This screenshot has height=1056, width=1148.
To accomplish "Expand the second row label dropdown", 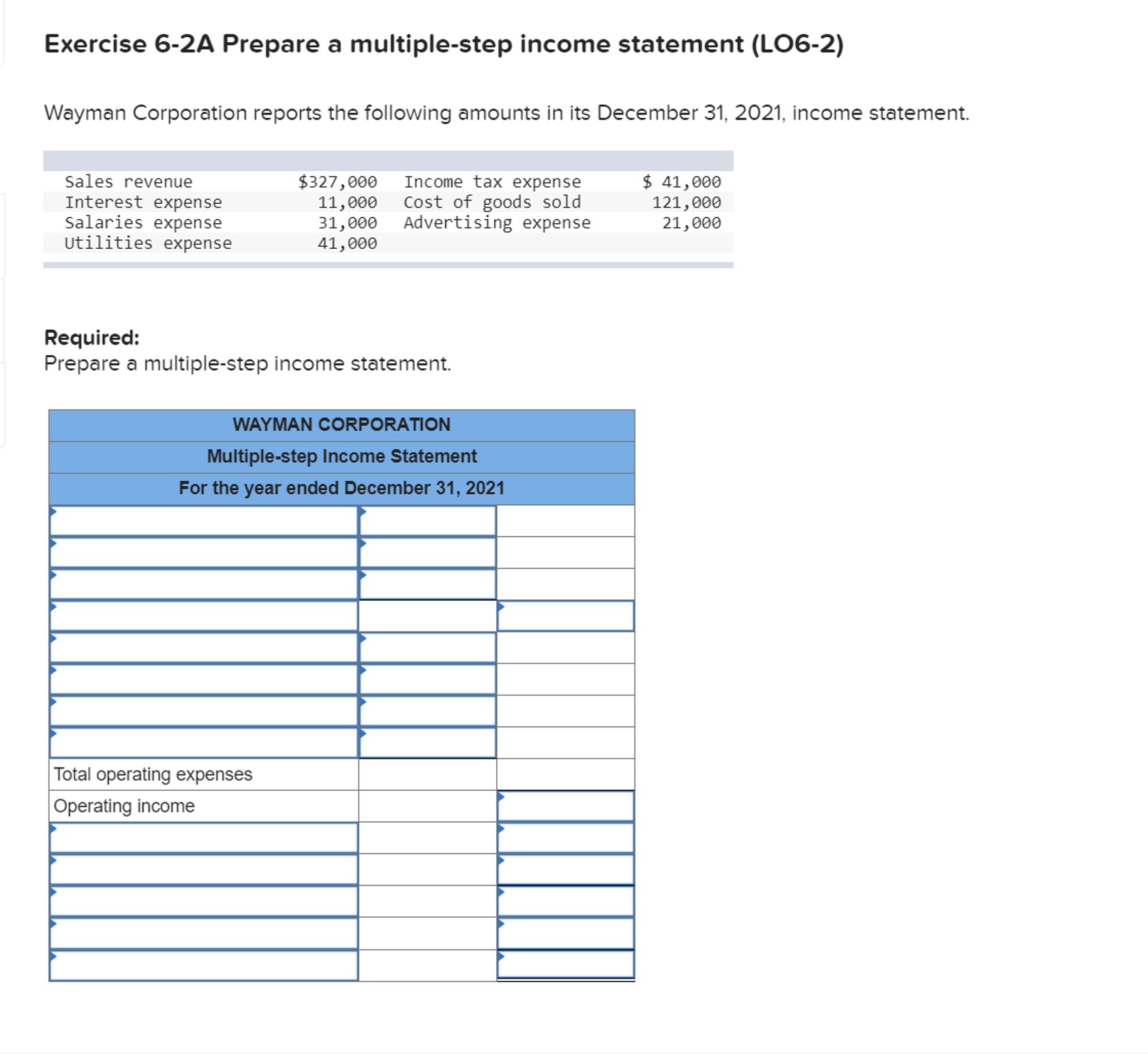I will pyautogui.click(x=205, y=553).
